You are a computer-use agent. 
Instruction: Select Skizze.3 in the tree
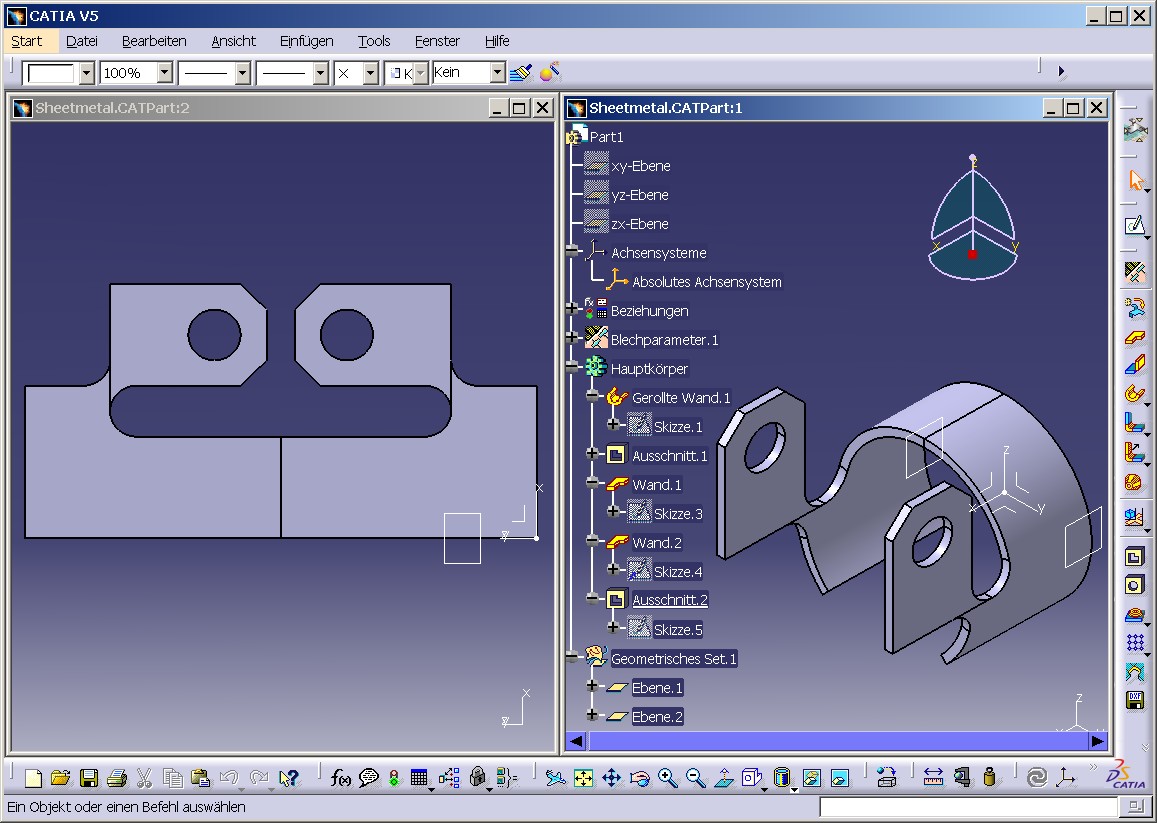pyautogui.click(x=678, y=514)
